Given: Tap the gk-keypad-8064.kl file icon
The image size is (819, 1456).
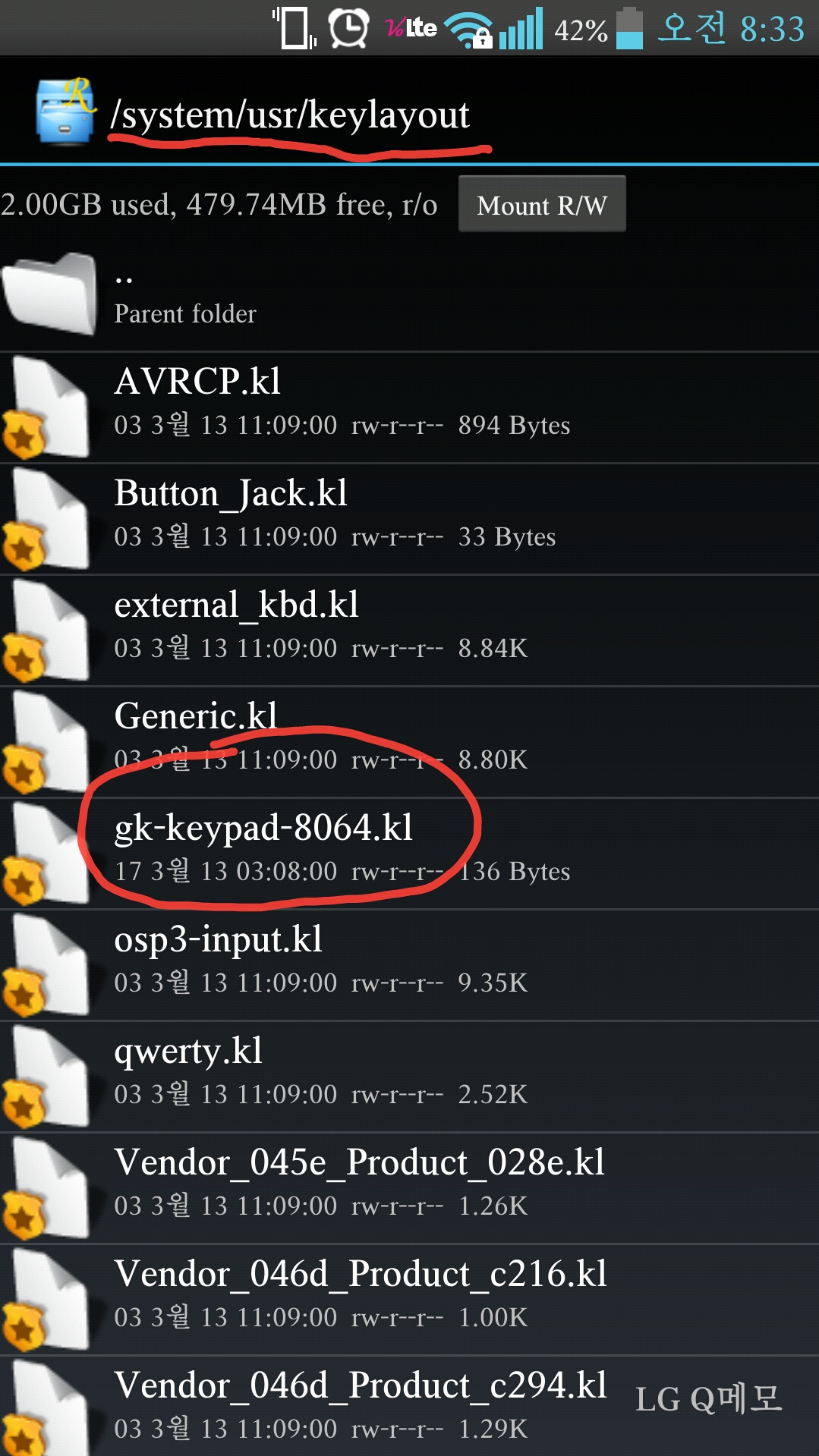Looking at the screenshot, I should [x=46, y=854].
